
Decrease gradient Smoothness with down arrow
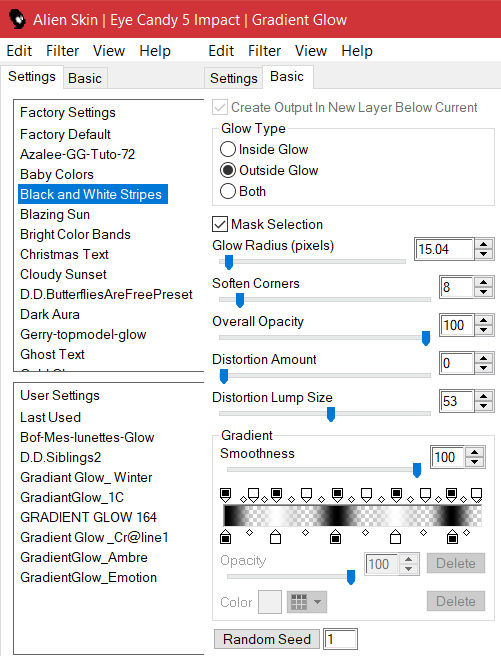tap(474, 461)
